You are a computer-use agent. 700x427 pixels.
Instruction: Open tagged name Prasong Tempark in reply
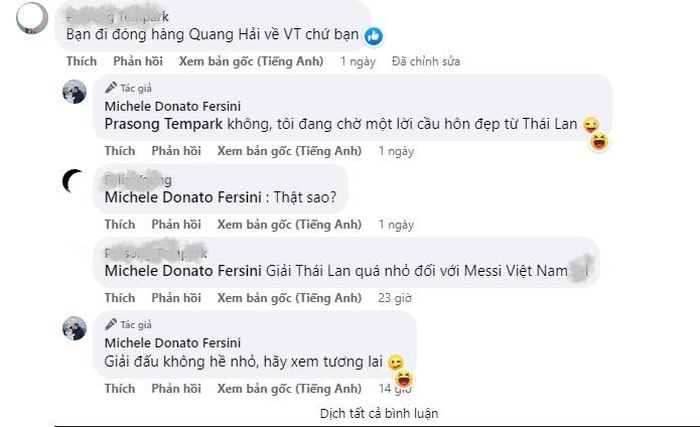(x=163, y=124)
